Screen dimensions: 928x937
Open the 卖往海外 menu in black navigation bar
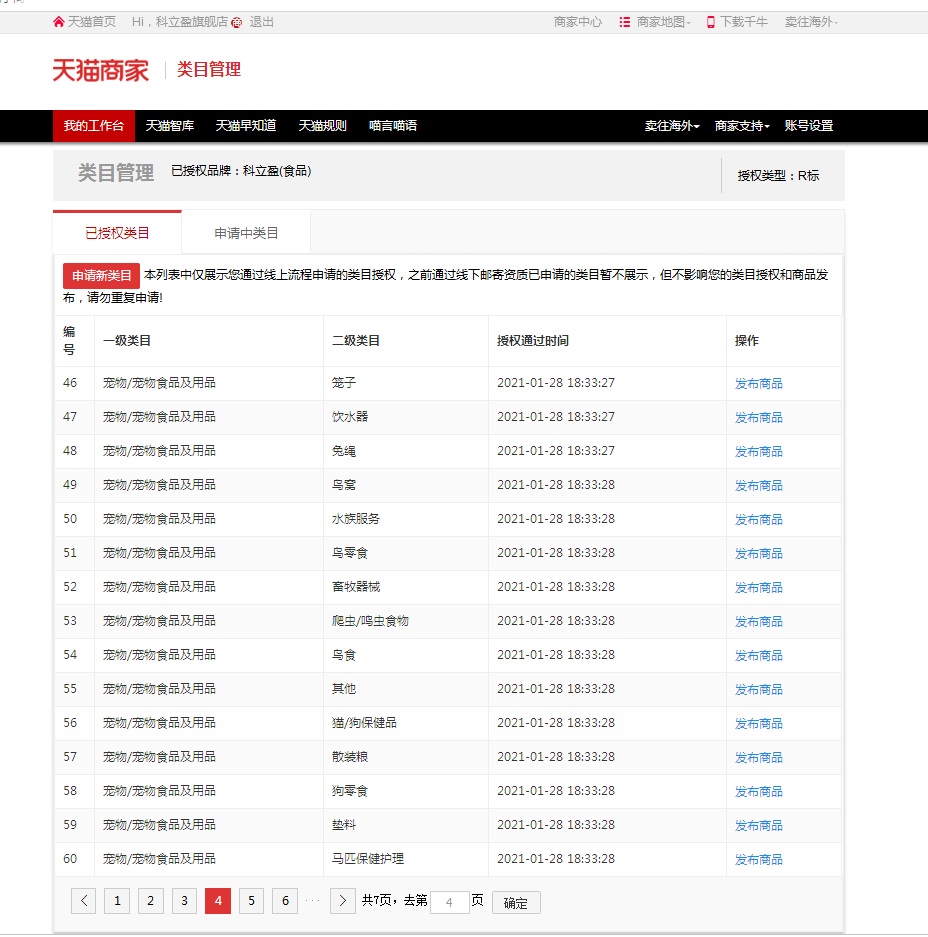coord(672,126)
